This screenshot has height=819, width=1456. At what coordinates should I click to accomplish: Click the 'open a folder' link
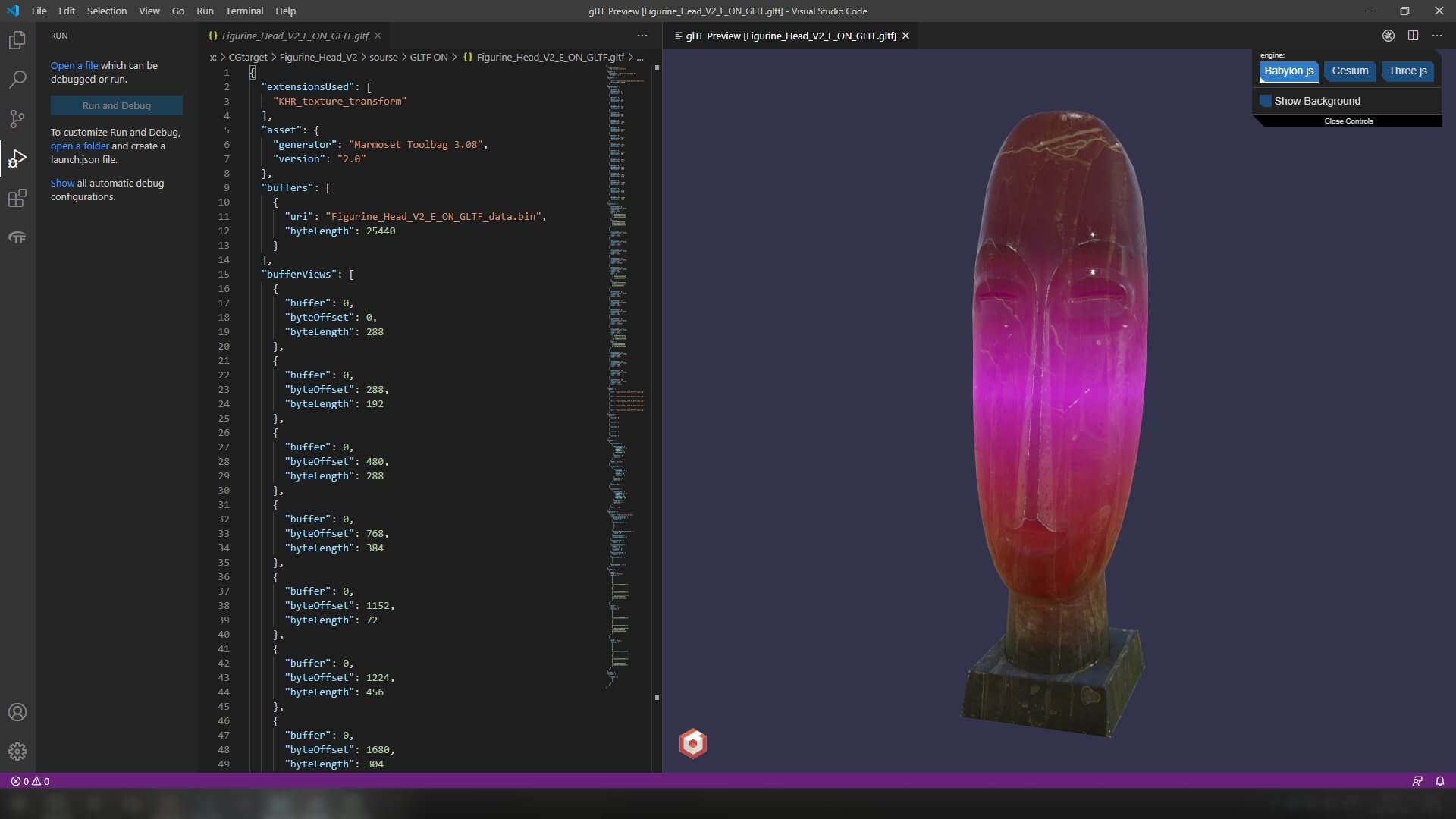click(x=80, y=146)
